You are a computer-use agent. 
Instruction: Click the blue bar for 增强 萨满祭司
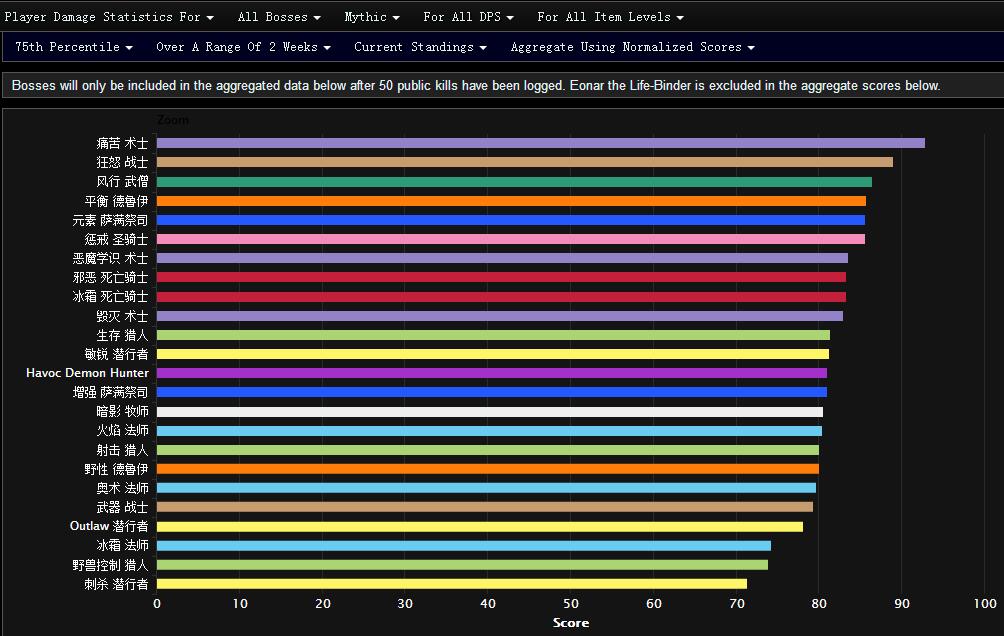pos(492,392)
